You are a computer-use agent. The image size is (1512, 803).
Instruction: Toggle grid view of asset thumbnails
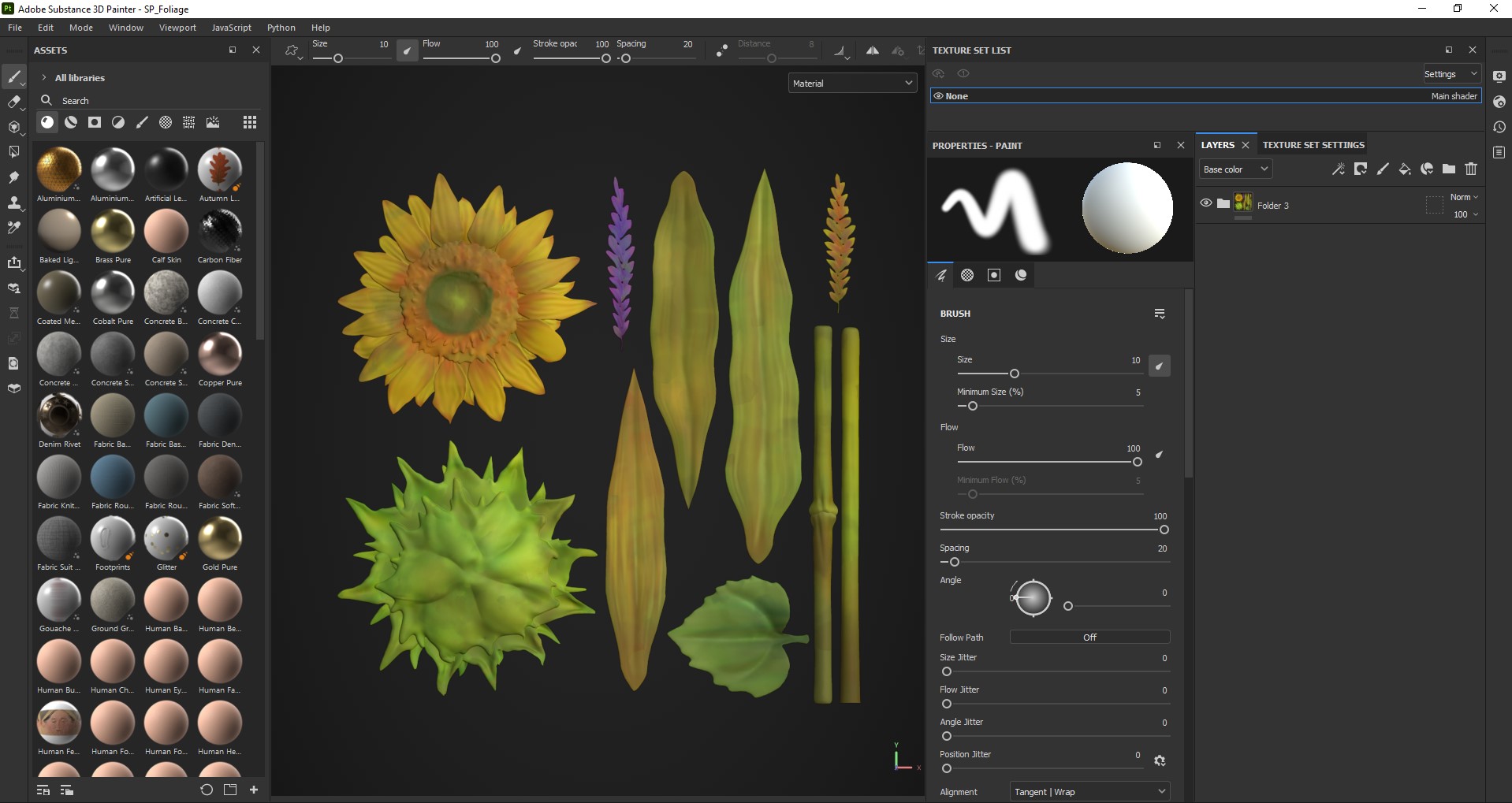click(250, 122)
